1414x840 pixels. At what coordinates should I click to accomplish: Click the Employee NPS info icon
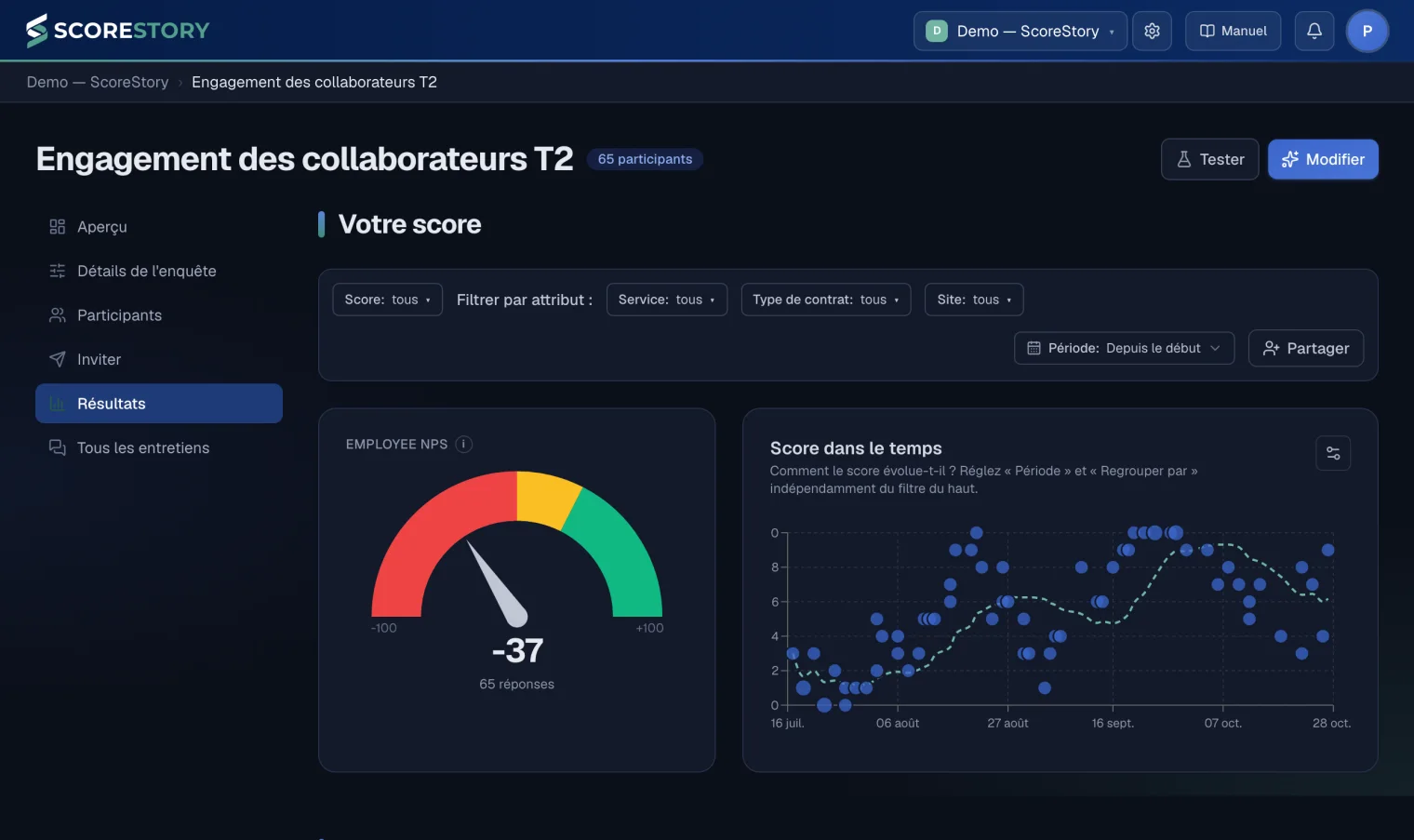tap(463, 445)
